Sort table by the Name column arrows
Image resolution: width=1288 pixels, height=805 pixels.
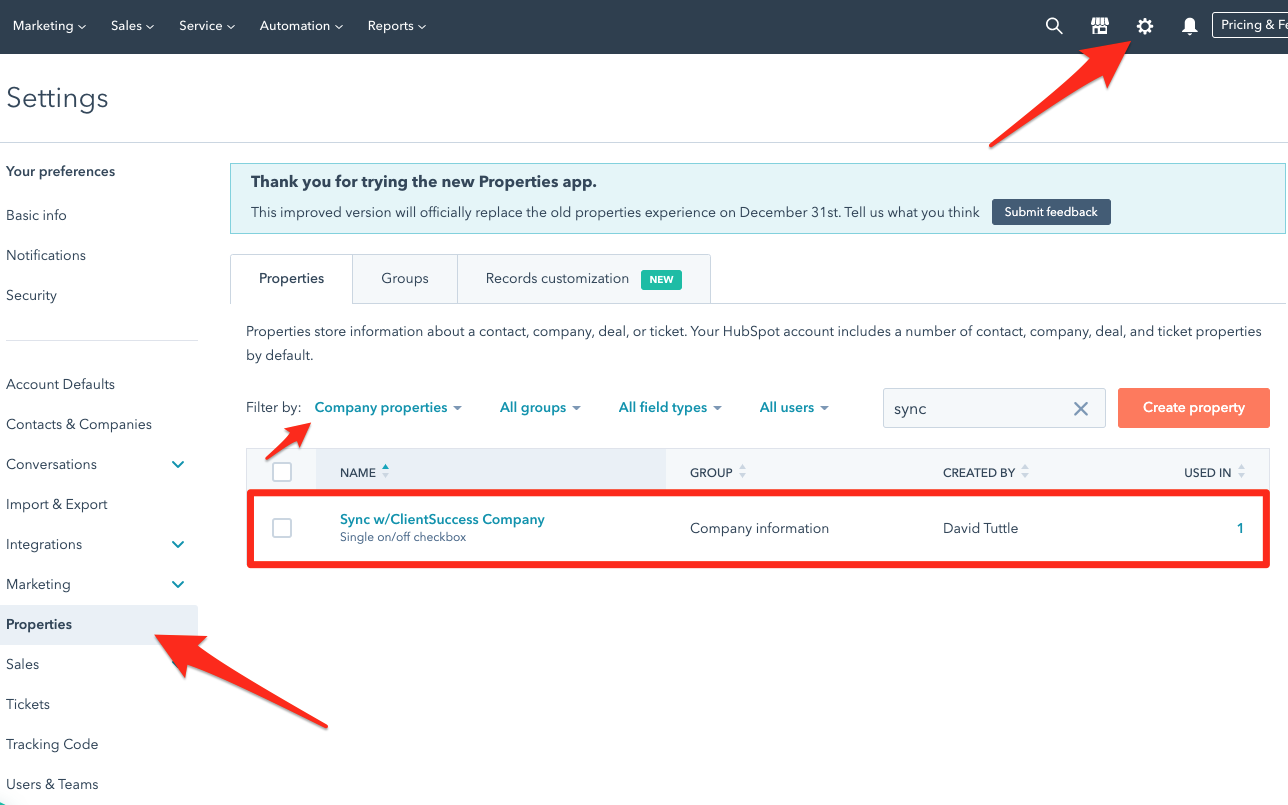click(386, 471)
